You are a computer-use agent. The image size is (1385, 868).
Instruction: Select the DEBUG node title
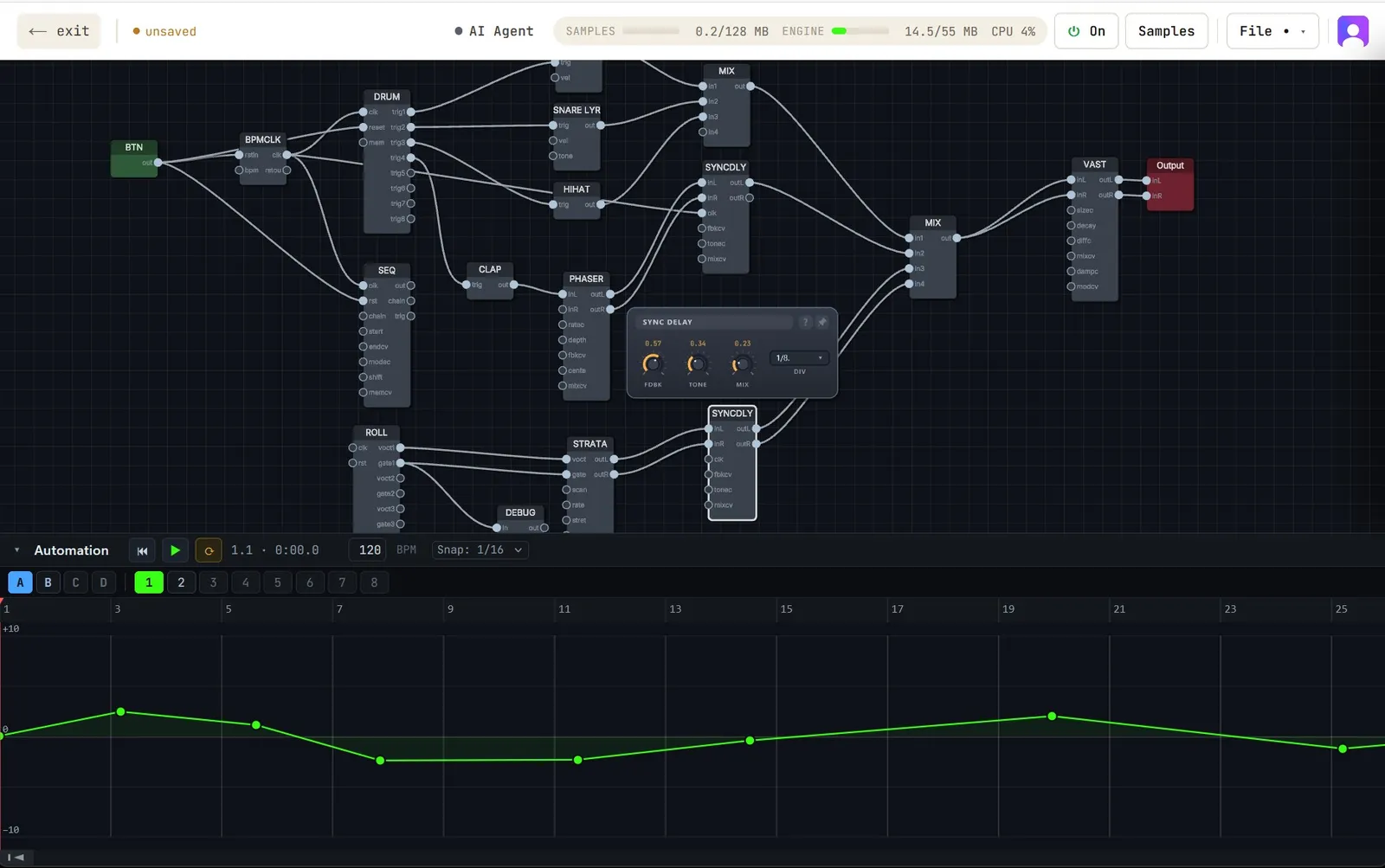520,512
